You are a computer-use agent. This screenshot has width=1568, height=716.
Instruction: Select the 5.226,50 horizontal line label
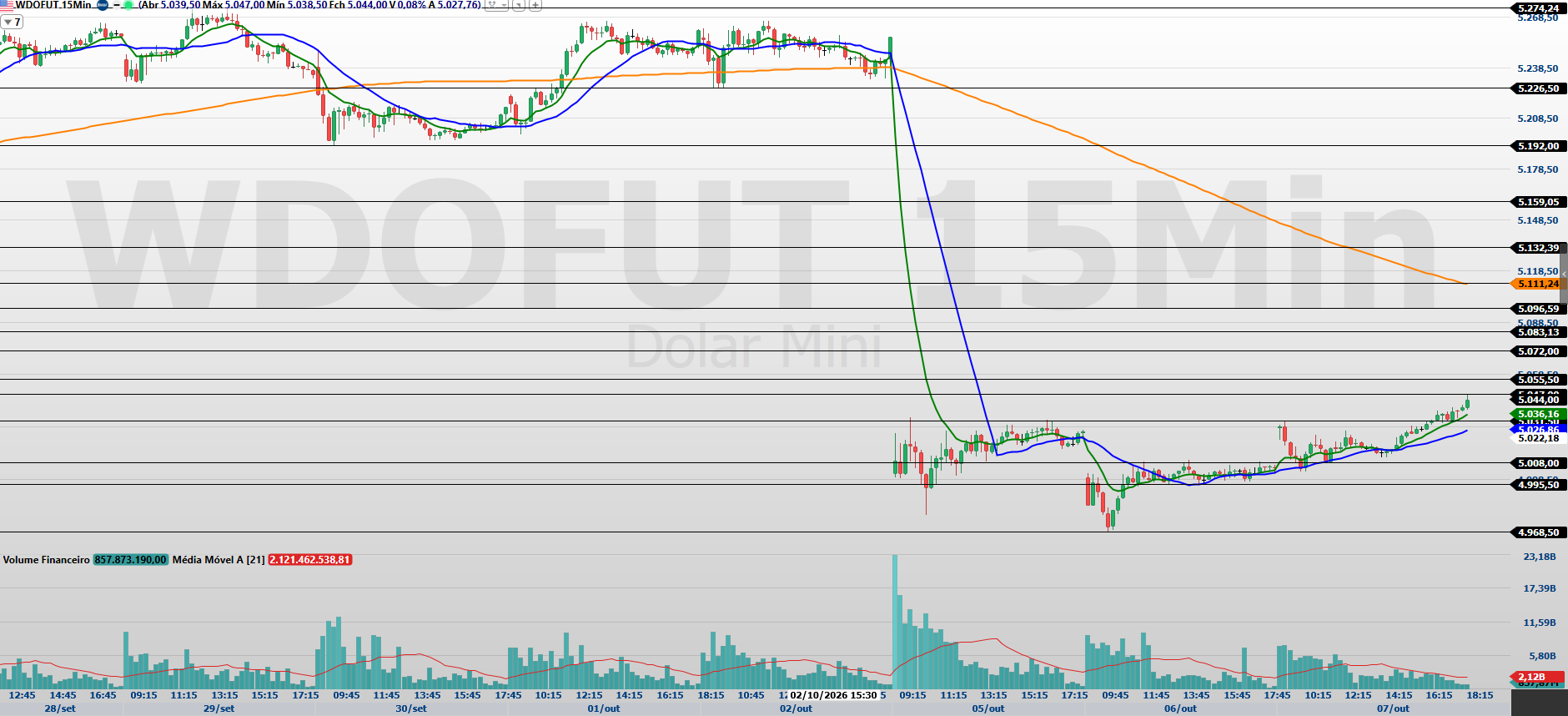[x=1538, y=88]
